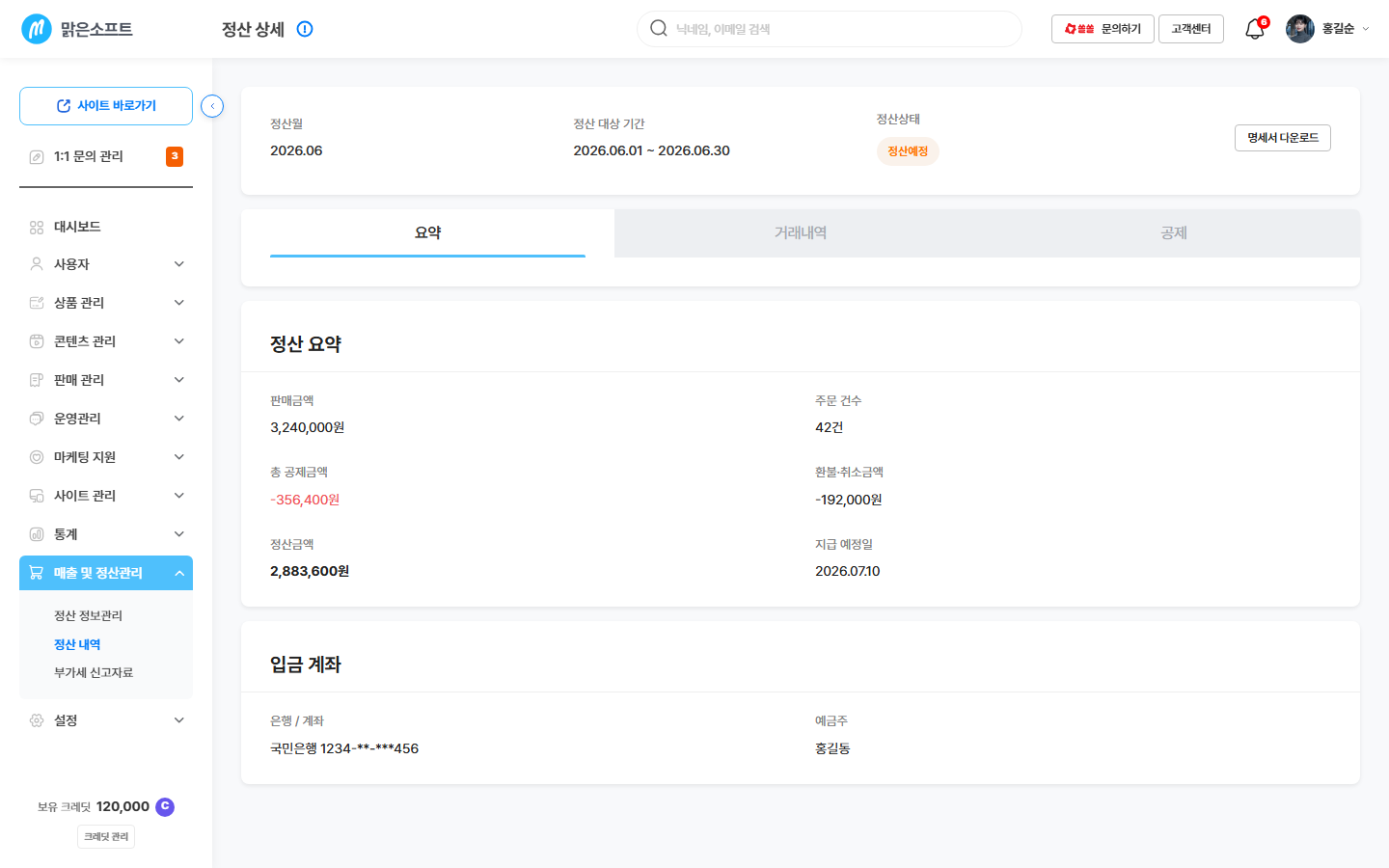Click the 운영관리 icon
Screen dimensions: 1389x868
[37, 419]
